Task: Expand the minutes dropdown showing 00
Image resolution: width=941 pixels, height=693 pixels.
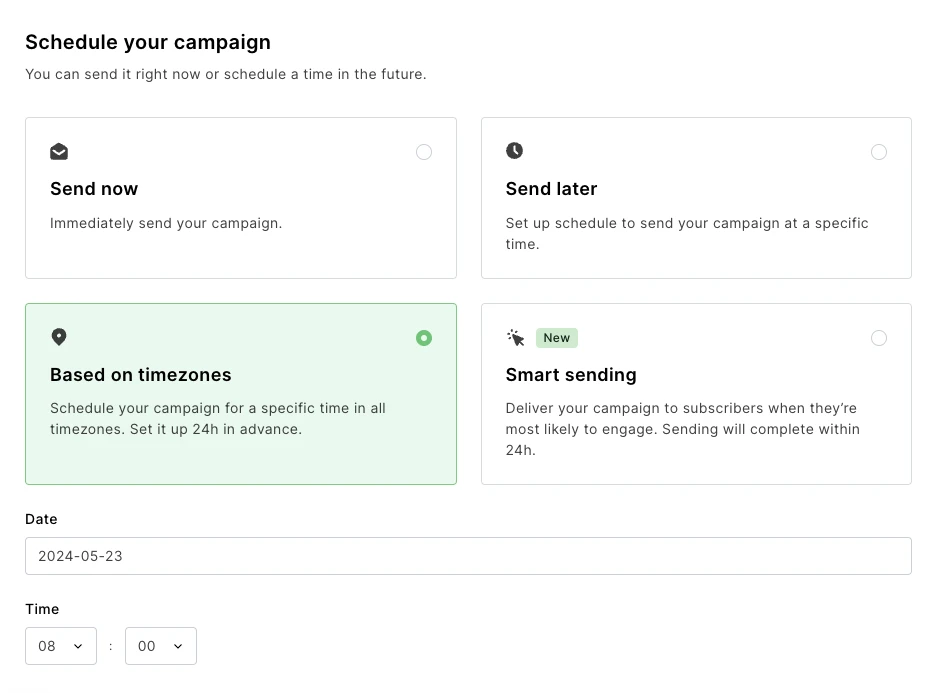Action: [x=161, y=646]
